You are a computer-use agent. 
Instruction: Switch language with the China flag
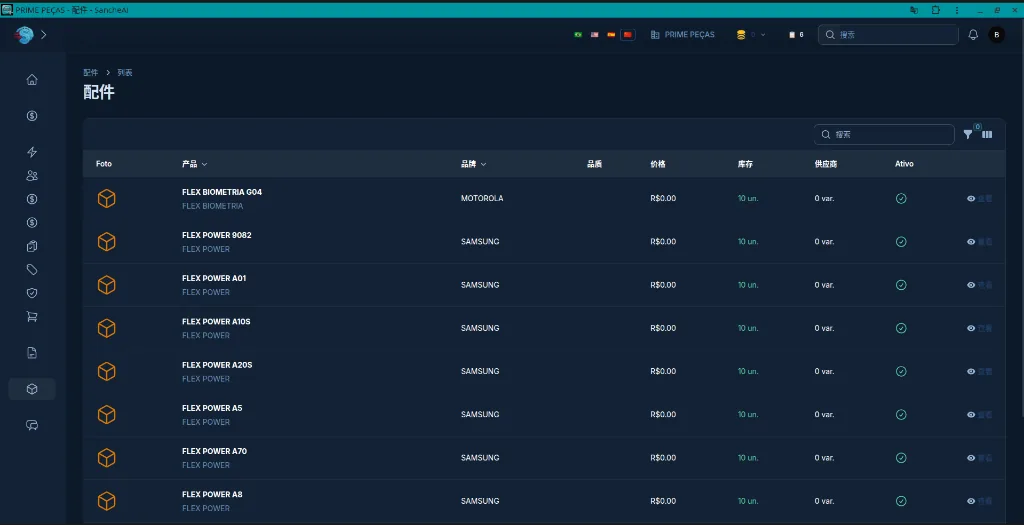(628, 35)
